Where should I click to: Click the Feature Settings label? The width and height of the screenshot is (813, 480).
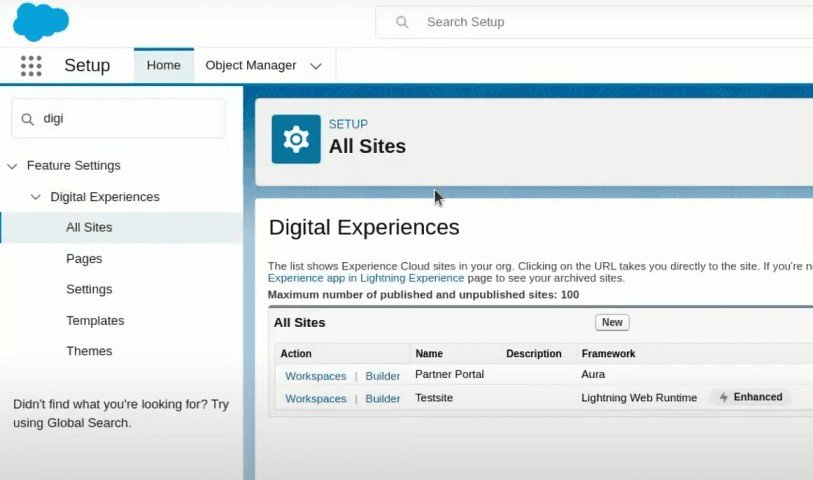74,166
